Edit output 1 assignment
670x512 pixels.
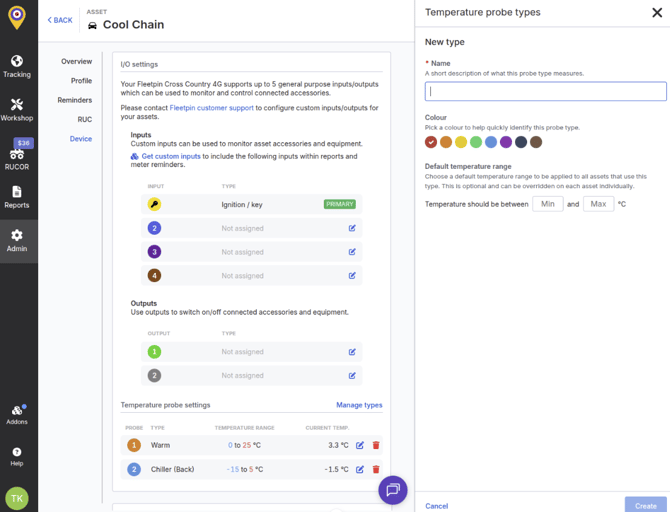coord(352,352)
